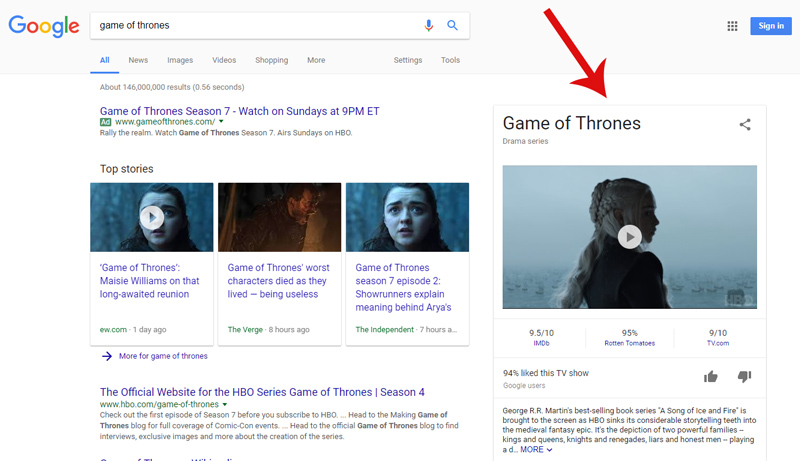Click the Sign in button
Viewport: 800px width, 461px height.
(770, 26)
